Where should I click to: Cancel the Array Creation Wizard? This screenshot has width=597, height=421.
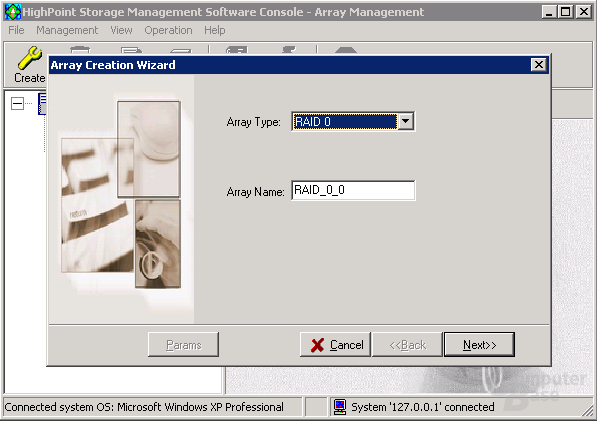pyautogui.click(x=335, y=344)
